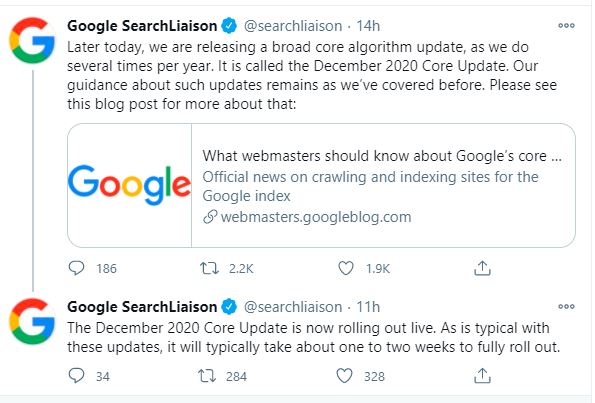
Task: Click @searchliaison handle in the first tweet
Action: (x=293, y=26)
